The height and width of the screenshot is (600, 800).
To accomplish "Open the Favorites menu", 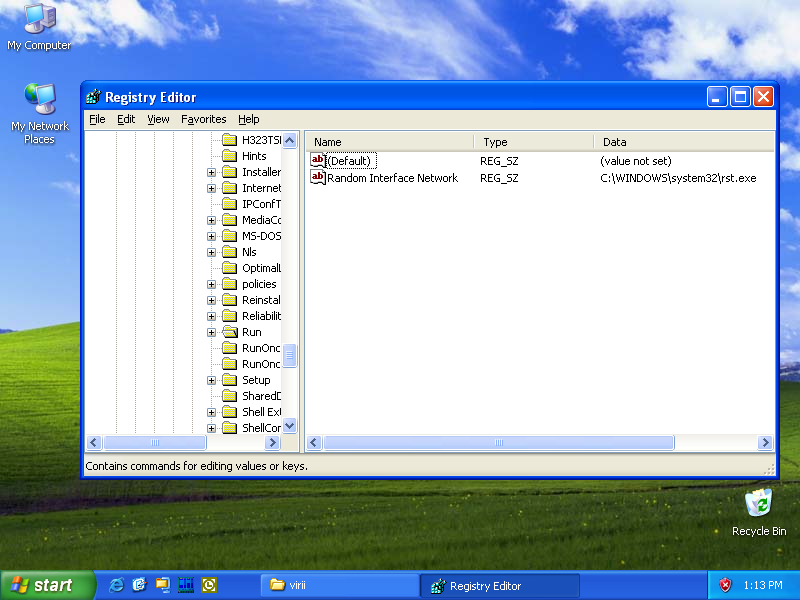I will click(203, 119).
